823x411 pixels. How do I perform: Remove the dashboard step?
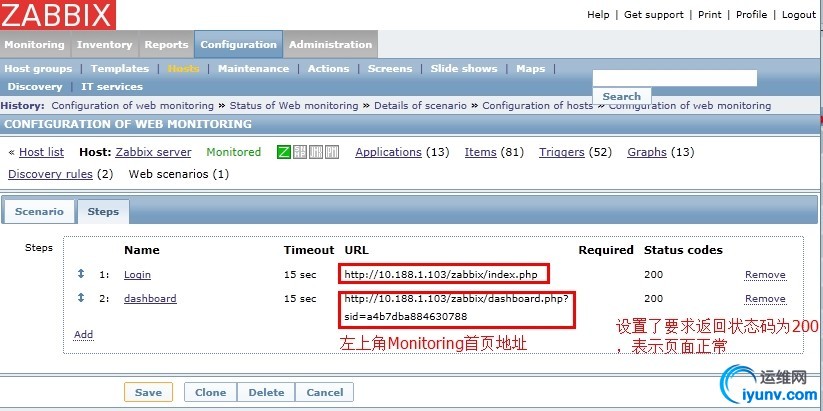(765, 299)
